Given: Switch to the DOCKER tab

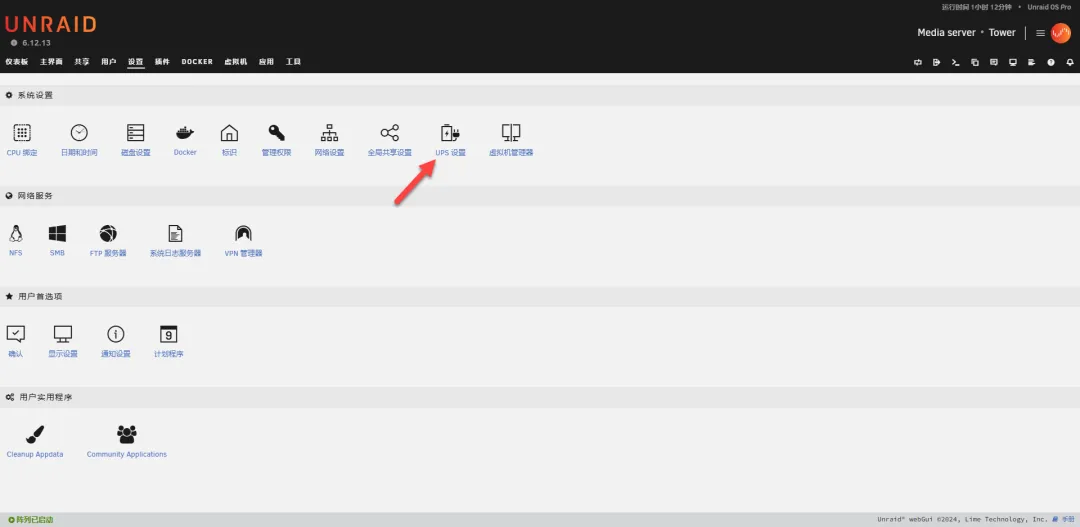Looking at the screenshot, I should (197, 62).
